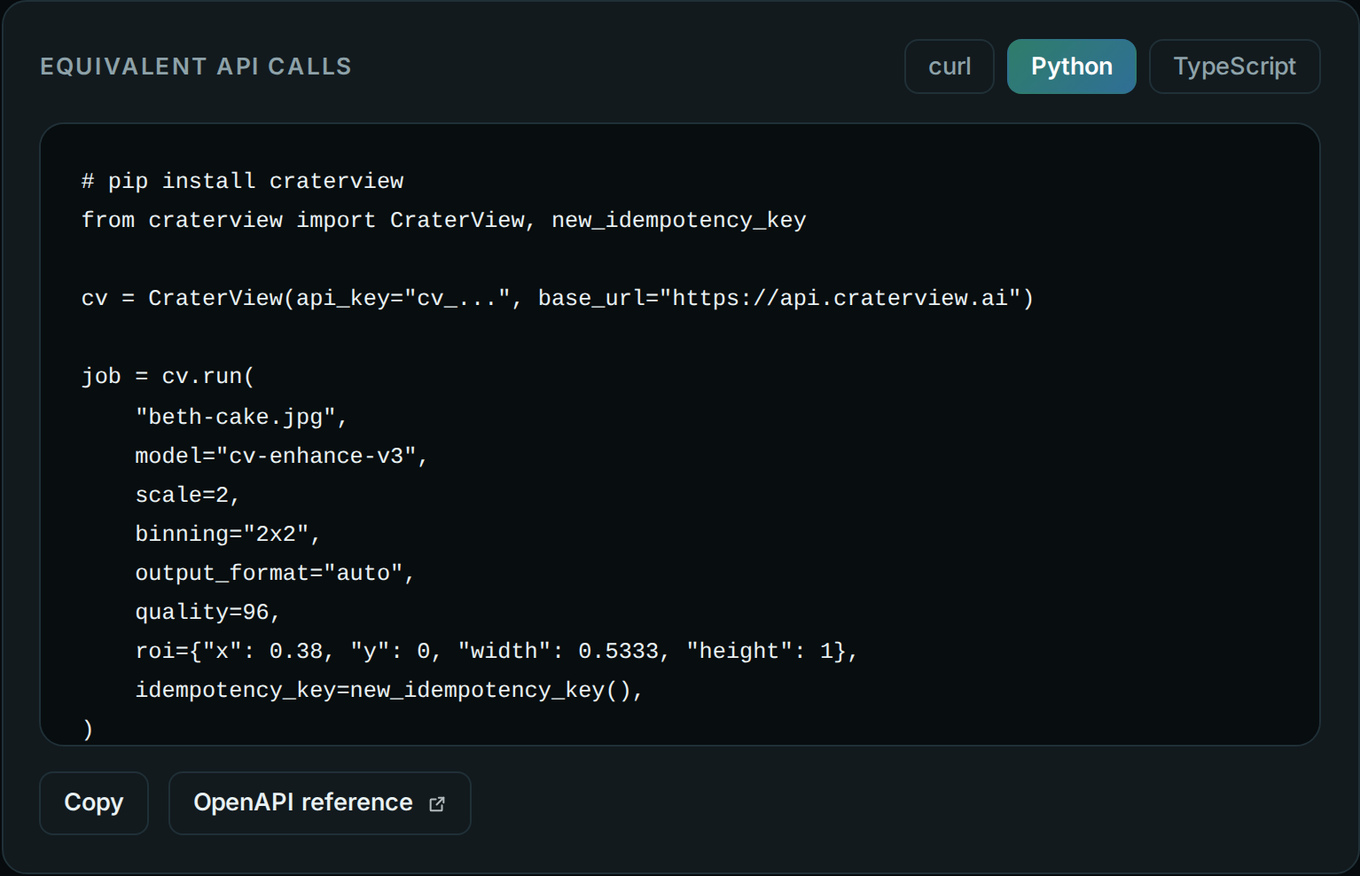The width and height of the screenshot is (1360, 876).
Task: Click the '# pip install craterview' comment line
Action: [x=243, y=181]
